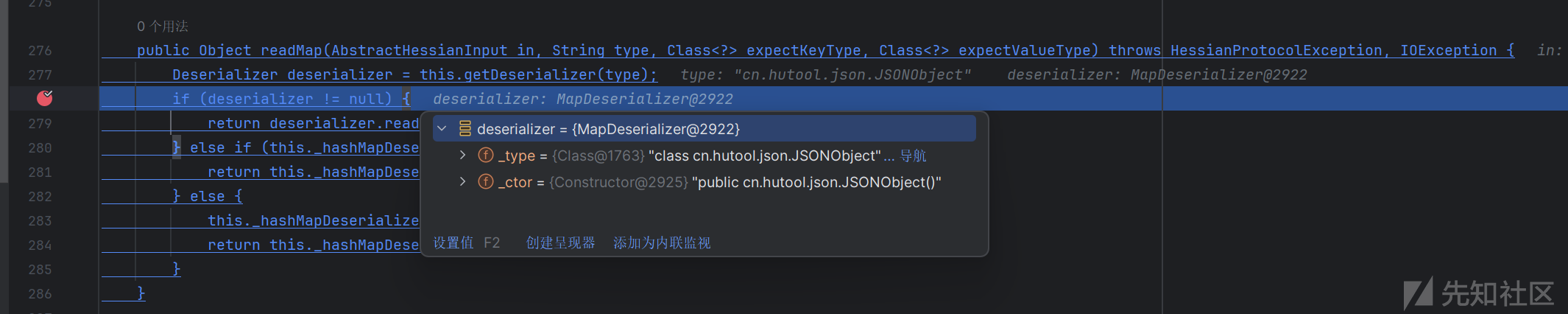
Task: Click line number 276 in gutter
Action: pyautogui.click(x=40, y=51)
